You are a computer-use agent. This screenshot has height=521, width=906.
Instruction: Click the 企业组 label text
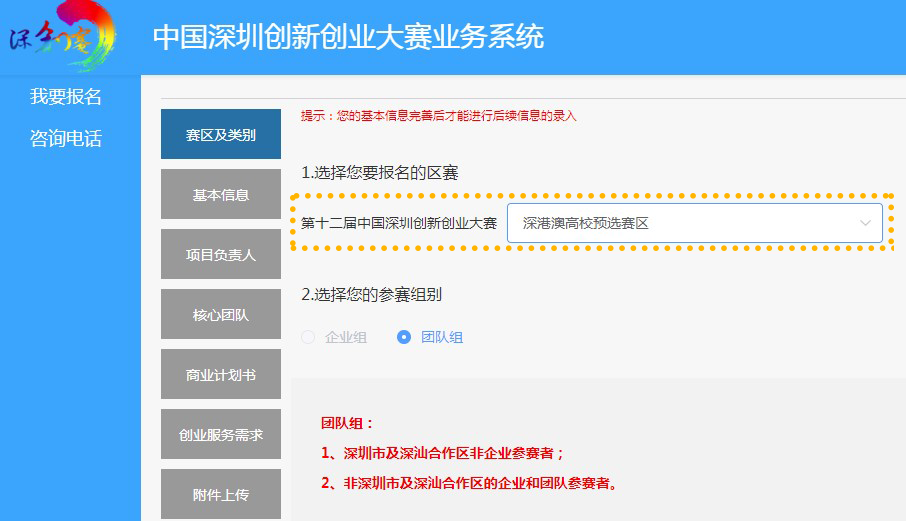click(346, 337)
